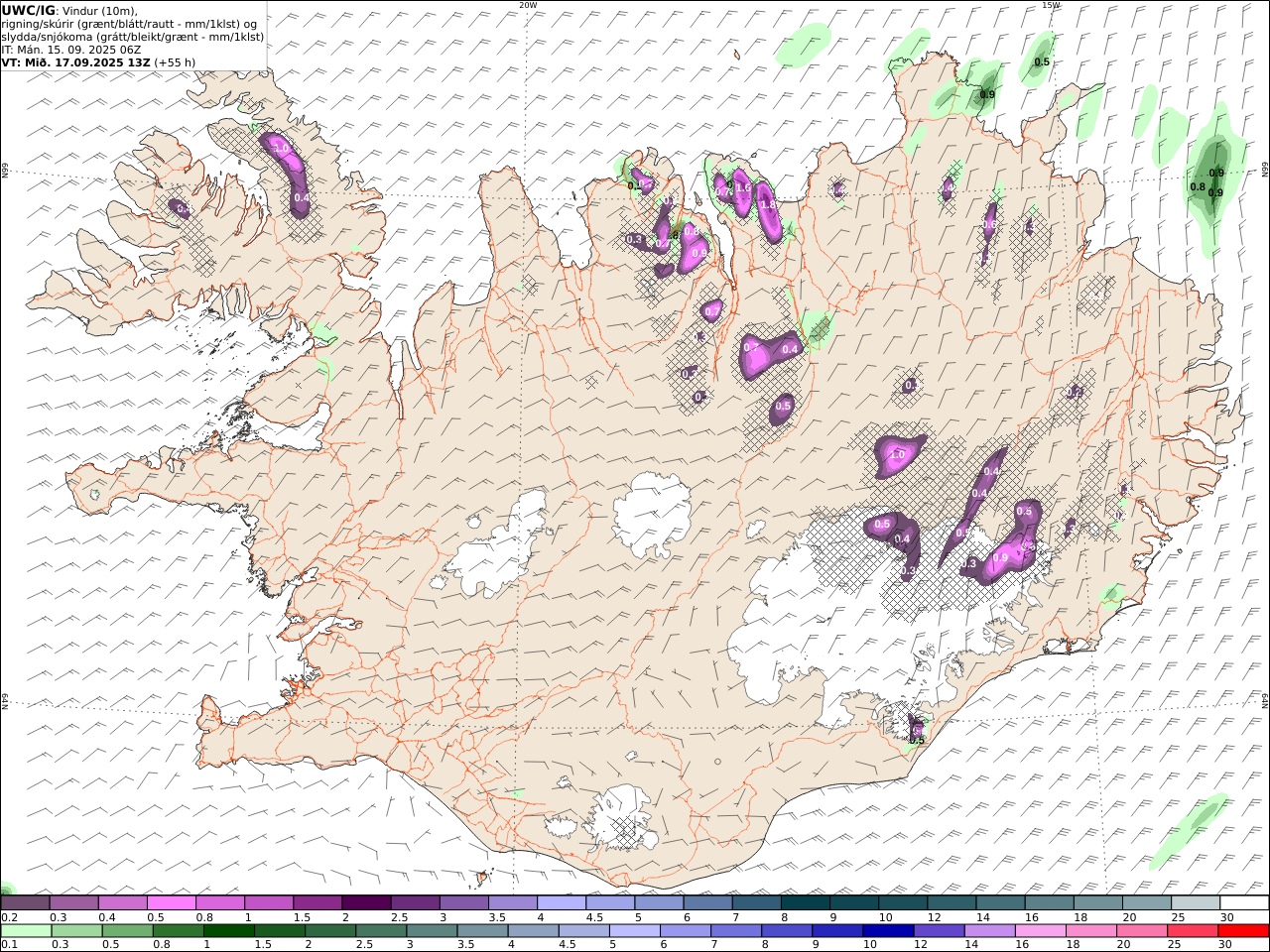Click the "1.0" value in the Westfjords pink patch
The height and width of the screenshot is (952, 1270).
[x=280, y=148]
